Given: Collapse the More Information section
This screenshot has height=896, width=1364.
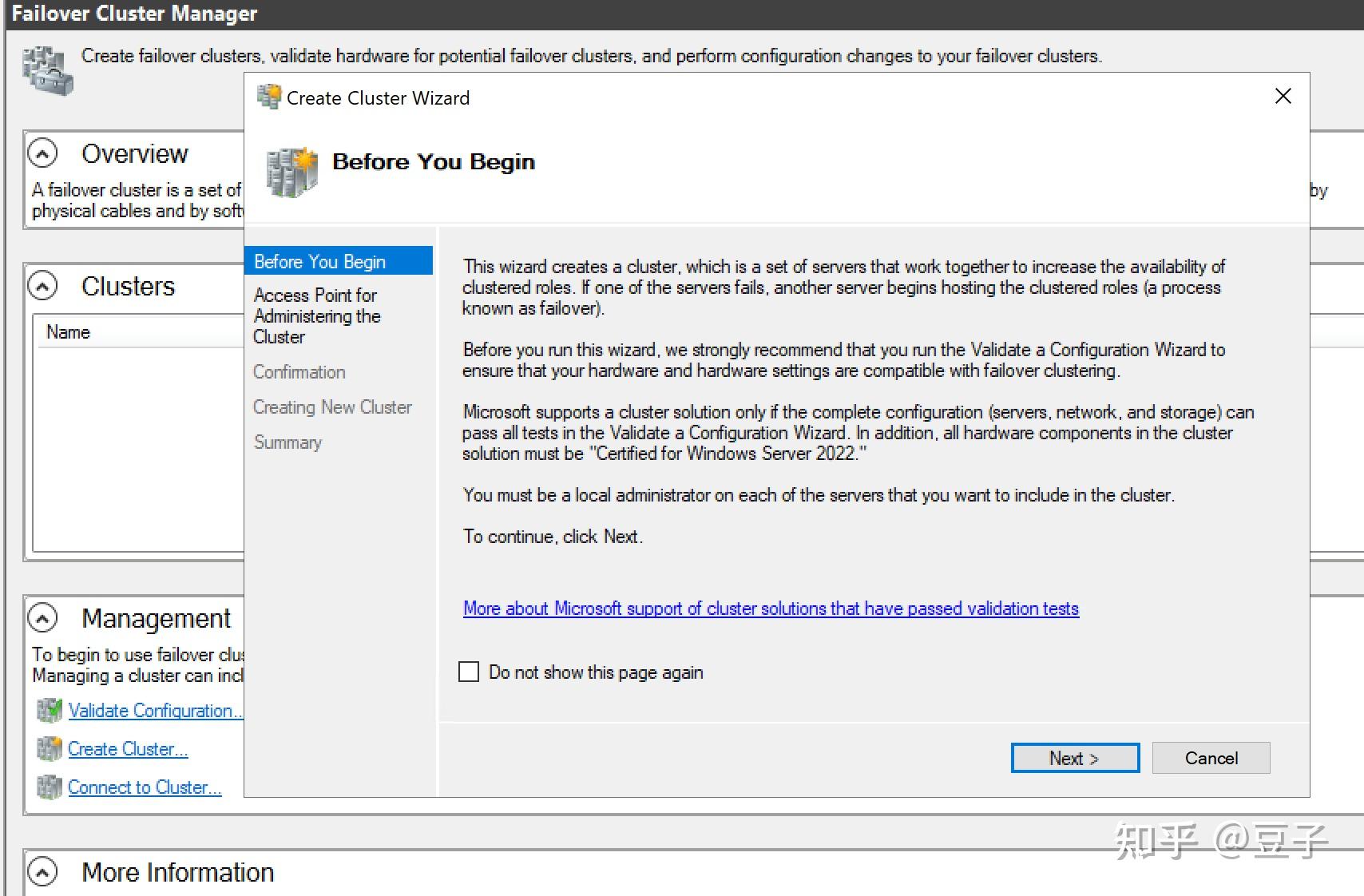Looking at the screenshot, I should click(41, 872).
